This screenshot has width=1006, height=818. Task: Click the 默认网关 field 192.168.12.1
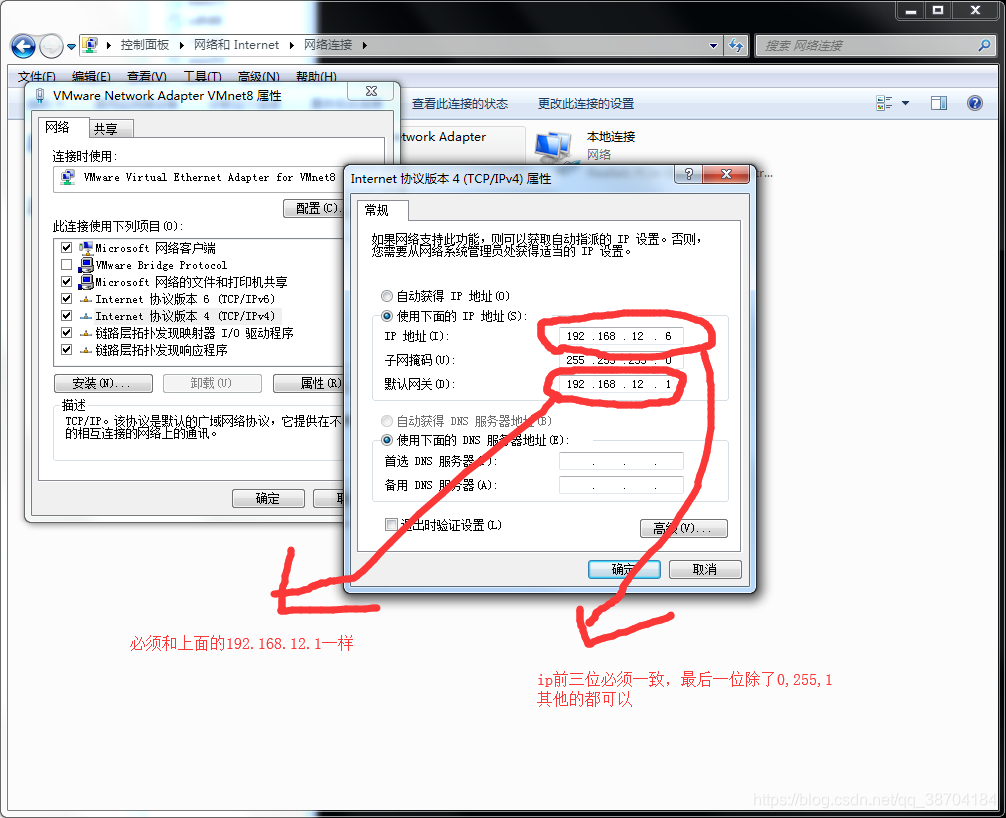pos(621,384)
